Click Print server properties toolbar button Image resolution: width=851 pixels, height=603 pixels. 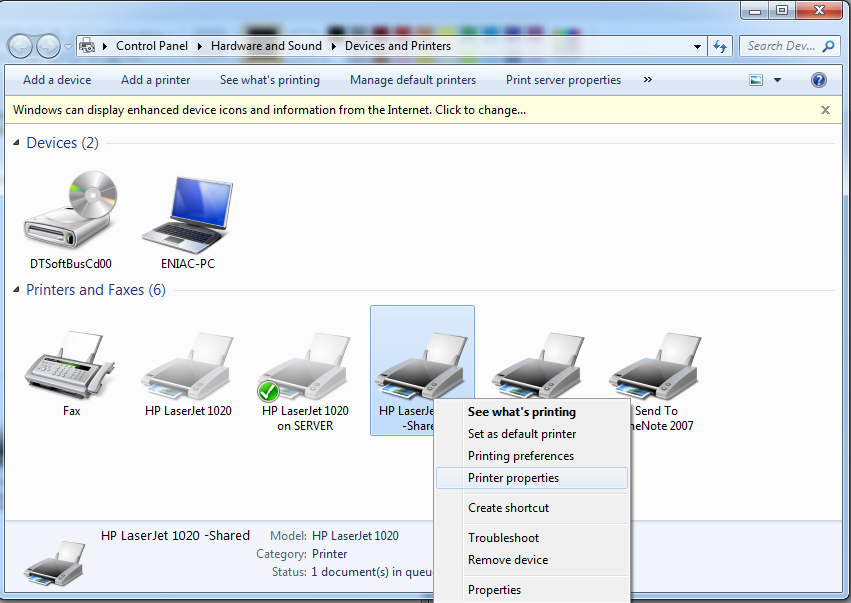563,80
